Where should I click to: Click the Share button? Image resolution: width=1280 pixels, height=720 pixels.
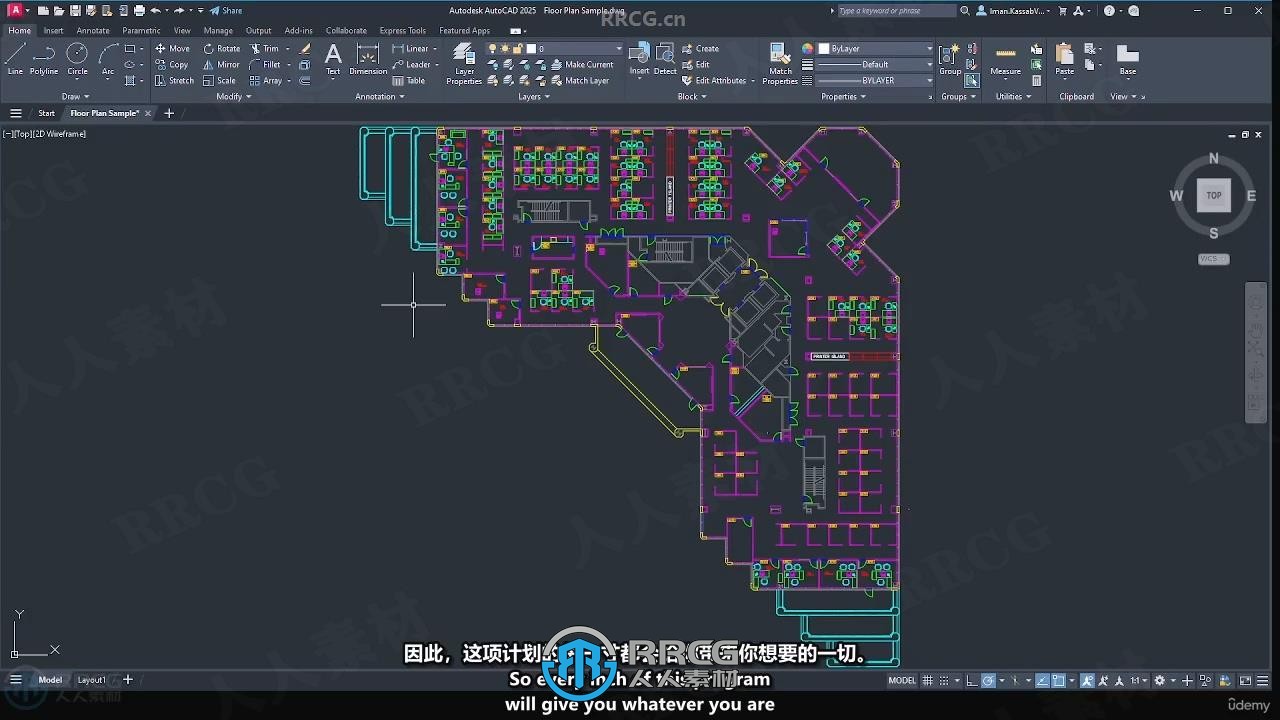point(226,10)
